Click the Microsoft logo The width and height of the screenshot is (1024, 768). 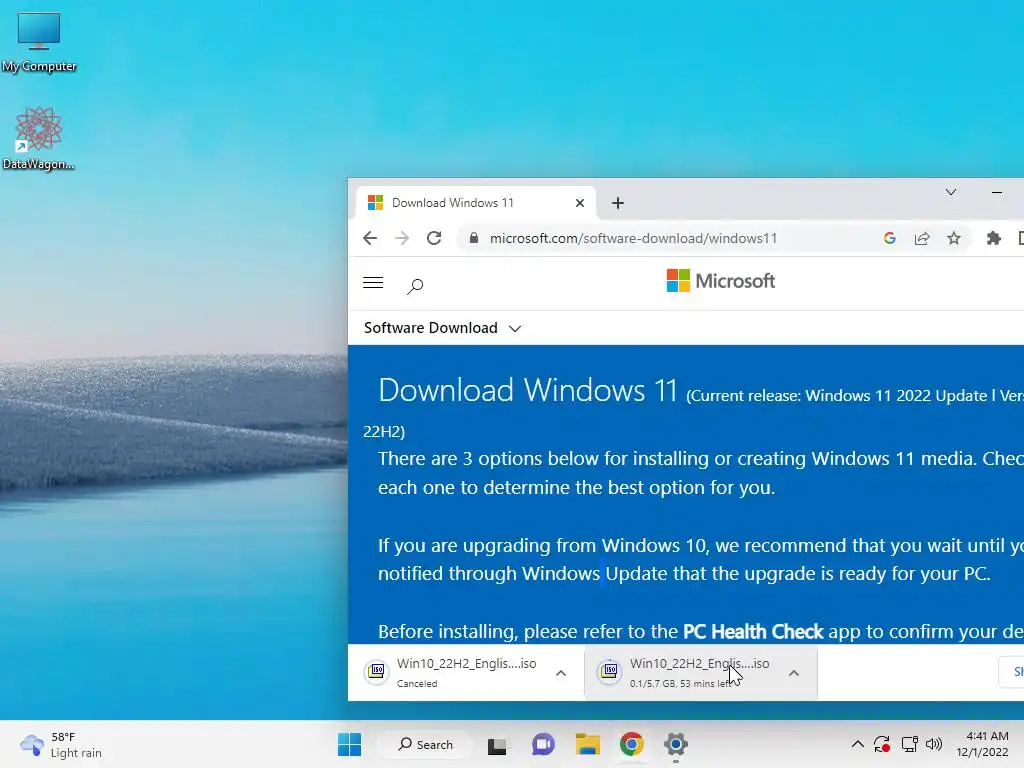[720, 281]
